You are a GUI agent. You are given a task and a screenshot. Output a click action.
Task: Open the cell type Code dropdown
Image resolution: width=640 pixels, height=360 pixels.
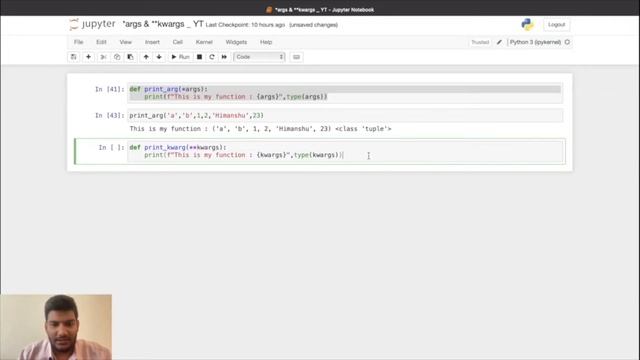259,57
